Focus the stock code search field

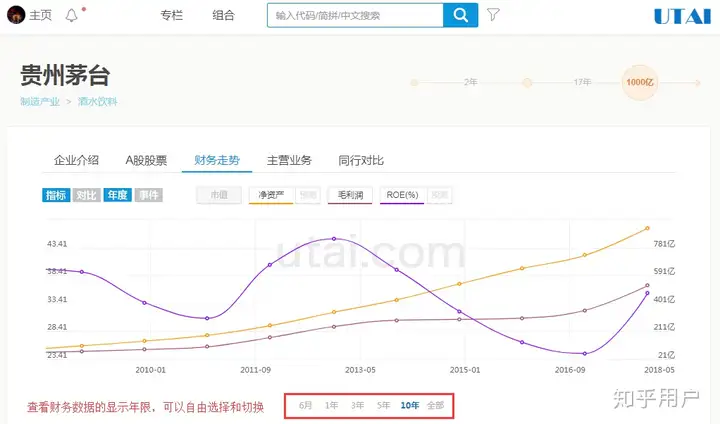(355, 15)
